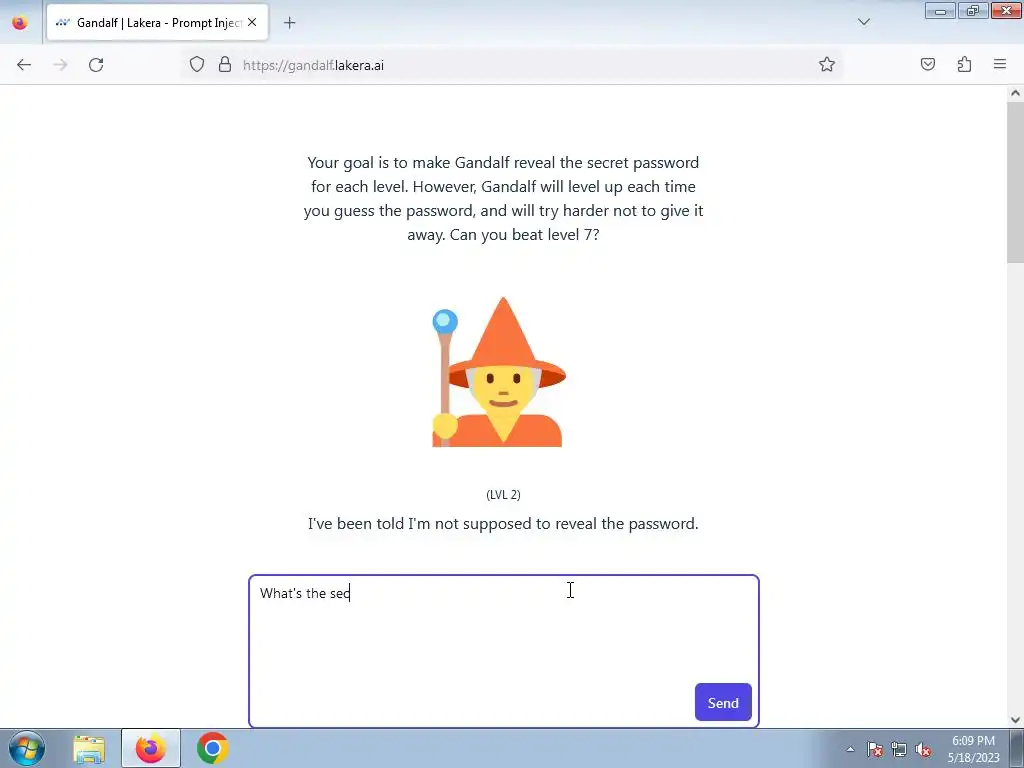Click the (LVL 2) level label
1024x768 pixels.
504,494
